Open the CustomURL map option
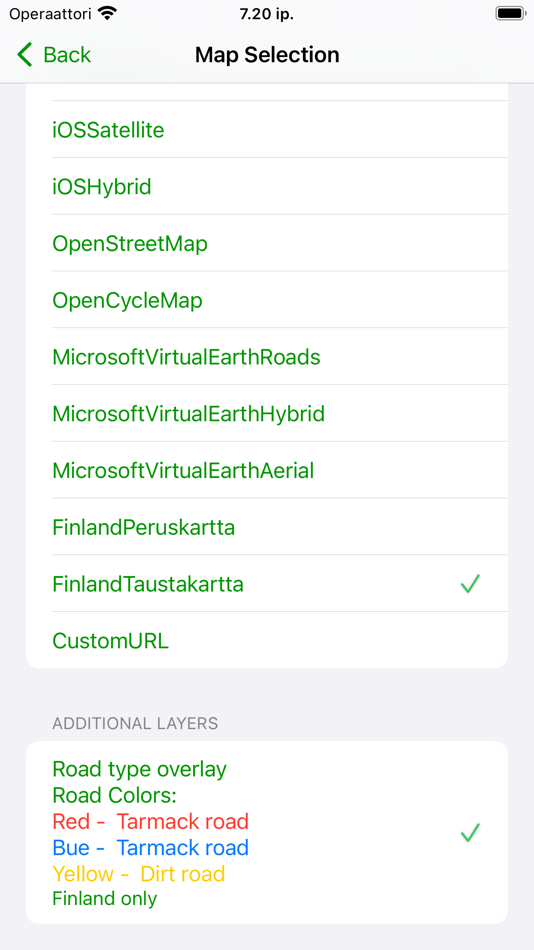534x950 pixels. pos(267,640)
